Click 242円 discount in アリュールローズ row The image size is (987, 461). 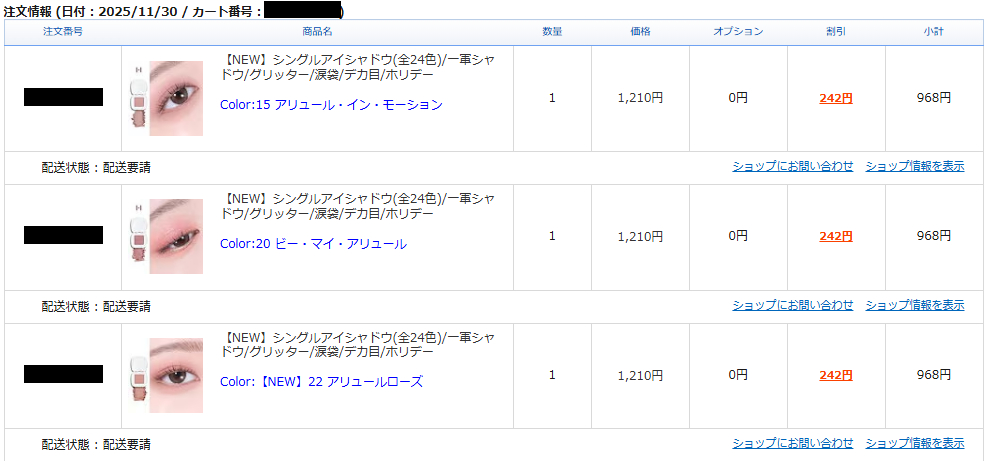pos(835,375)
